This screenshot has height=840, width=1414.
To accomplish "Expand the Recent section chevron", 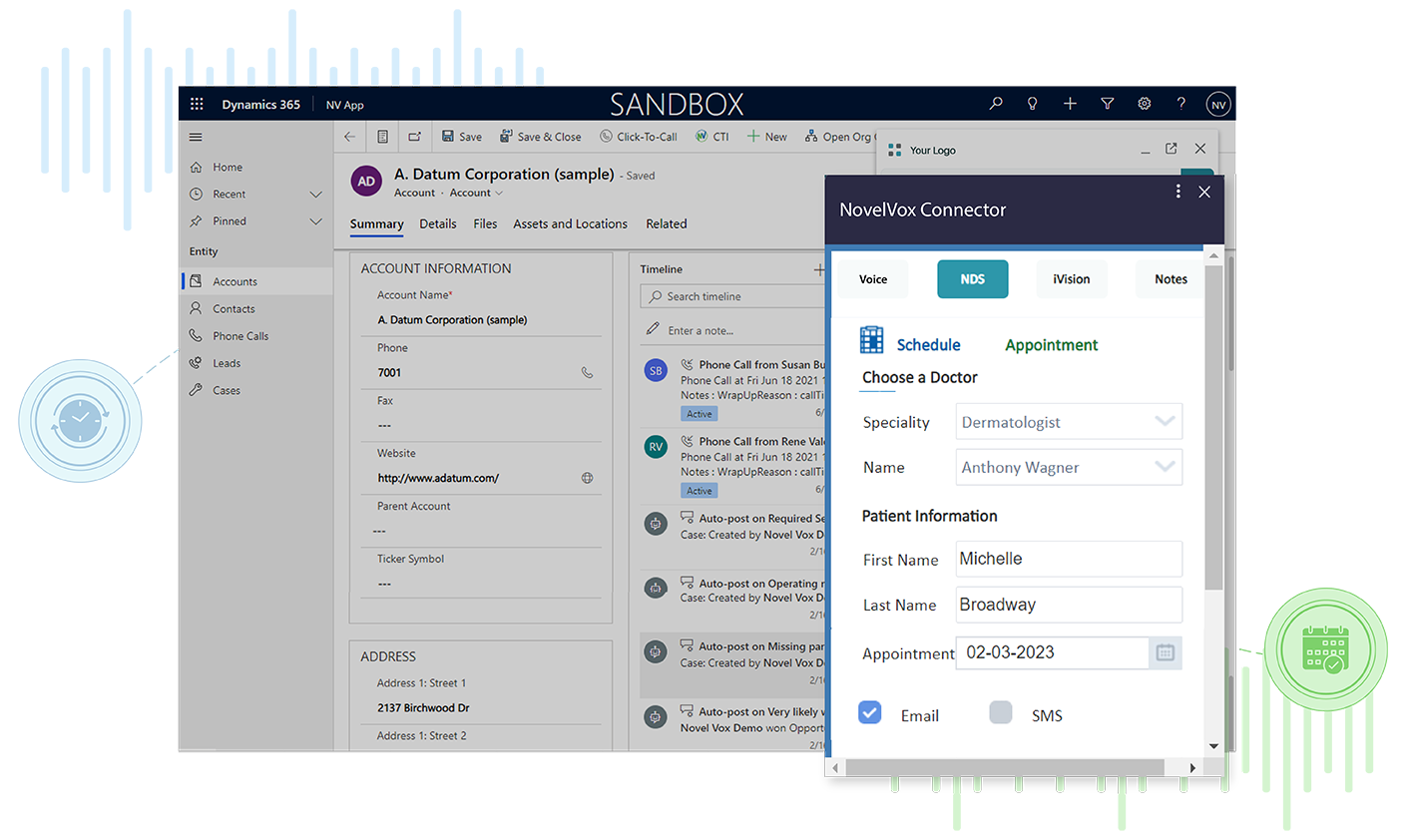I will [x=316, y=195].
